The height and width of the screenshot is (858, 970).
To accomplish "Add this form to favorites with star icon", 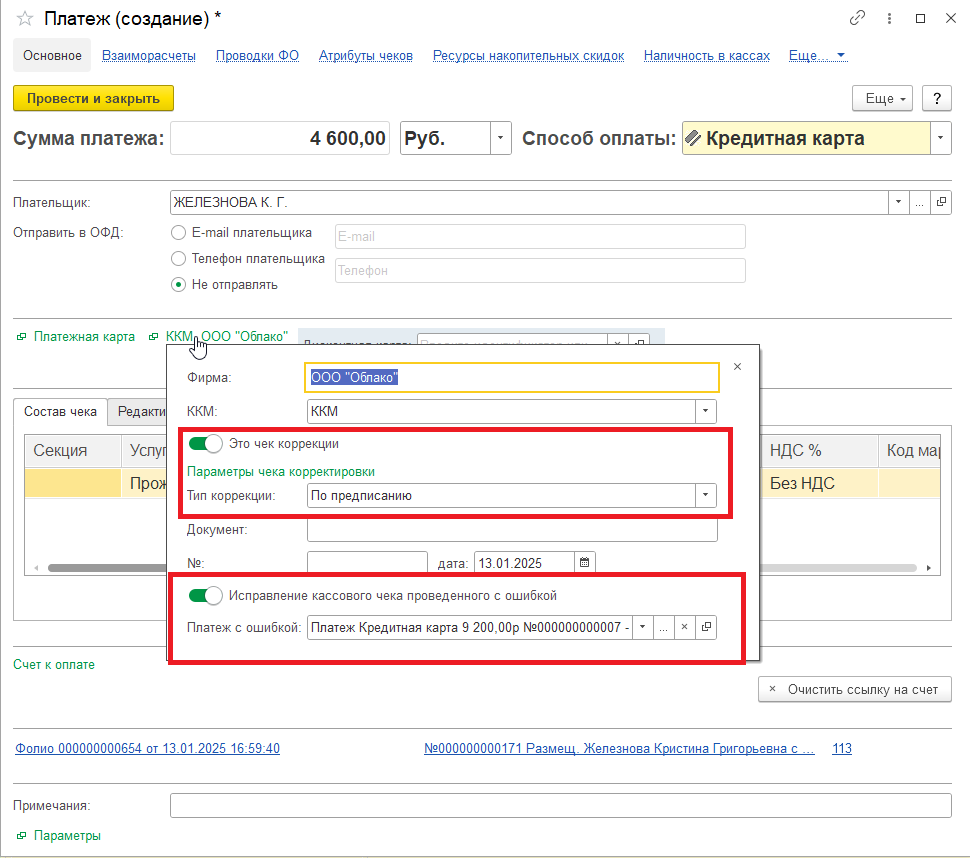I will (24, 19).
